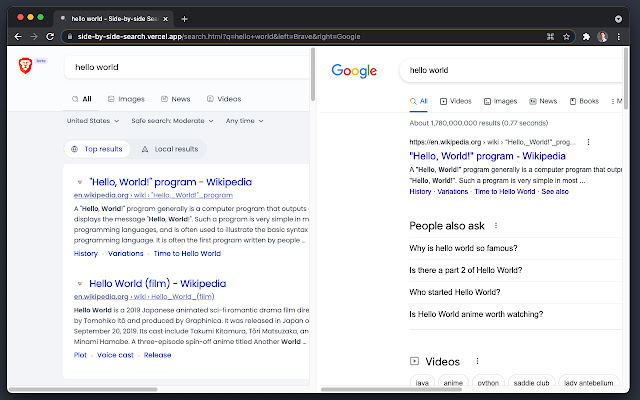Click the Brave lion logo
Viewport: 640px width, 400px height.
click(x=25, y=66)
